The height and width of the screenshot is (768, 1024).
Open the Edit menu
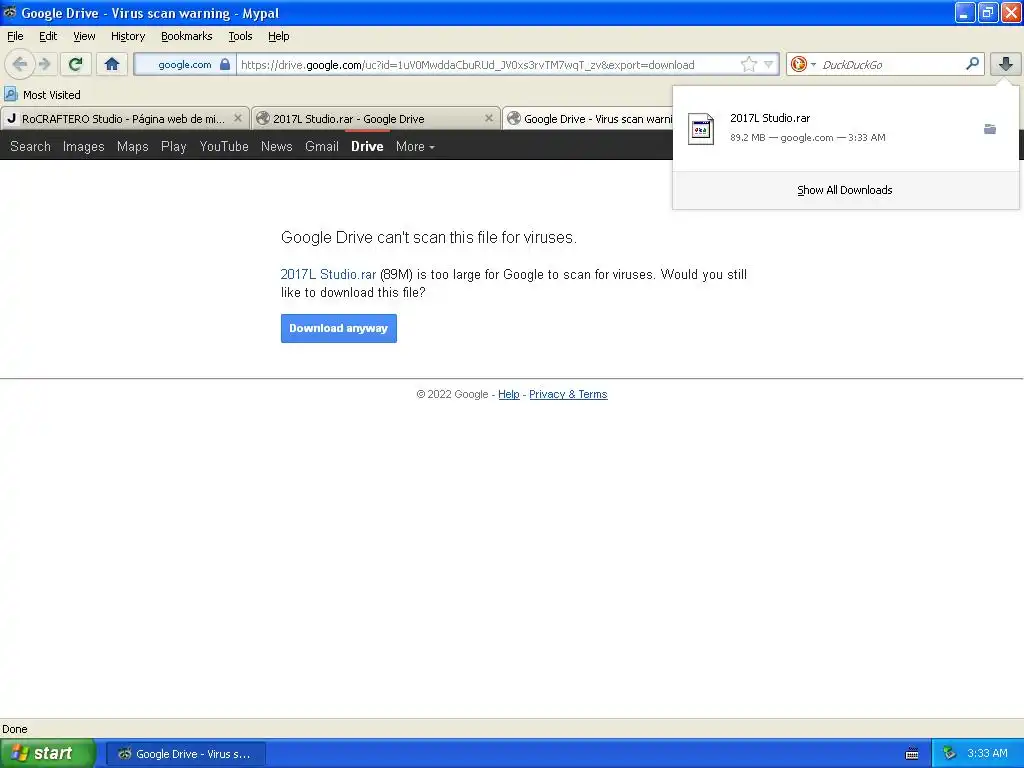pos(48,36)
